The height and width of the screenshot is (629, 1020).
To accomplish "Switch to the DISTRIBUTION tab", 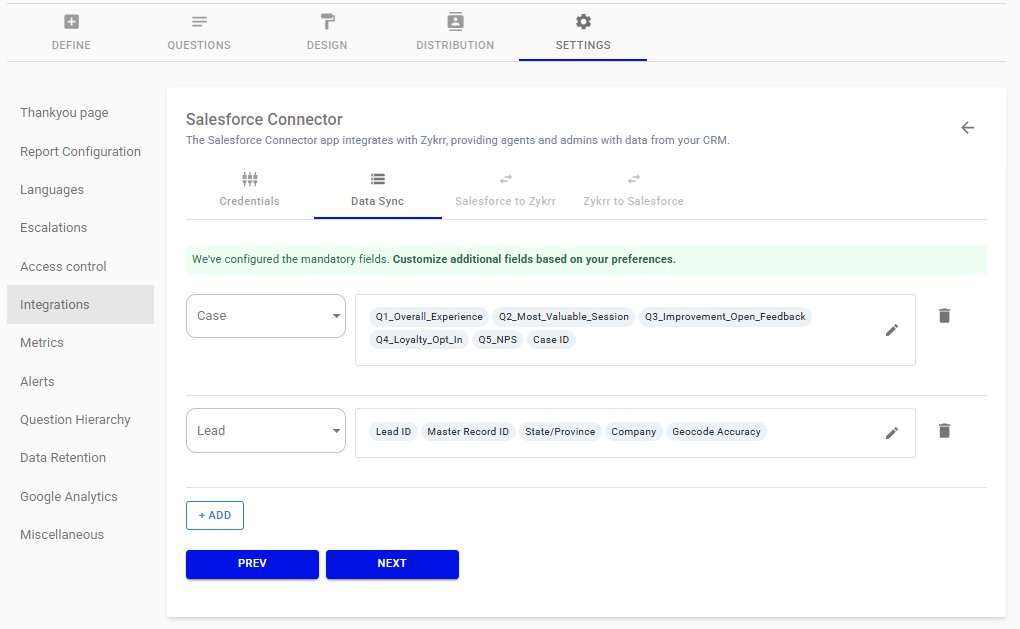I will pos(455,33).
